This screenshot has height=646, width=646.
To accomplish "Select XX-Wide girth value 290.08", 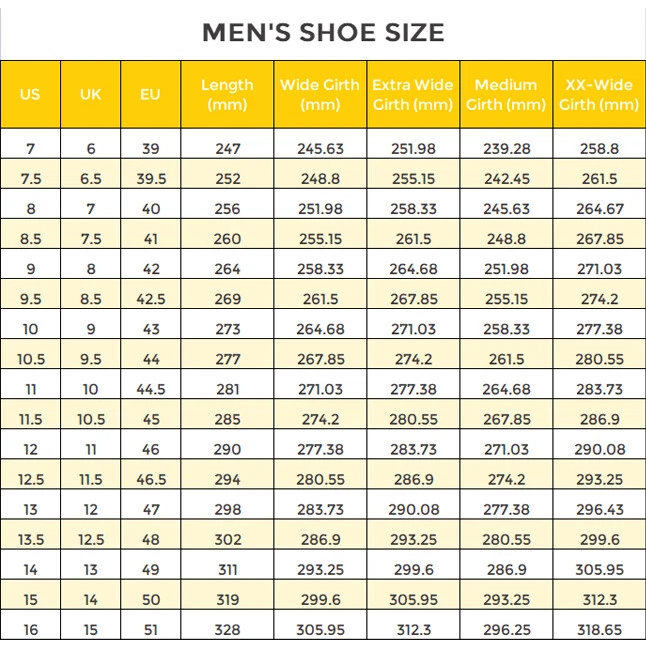I will (x=599, y=449).
